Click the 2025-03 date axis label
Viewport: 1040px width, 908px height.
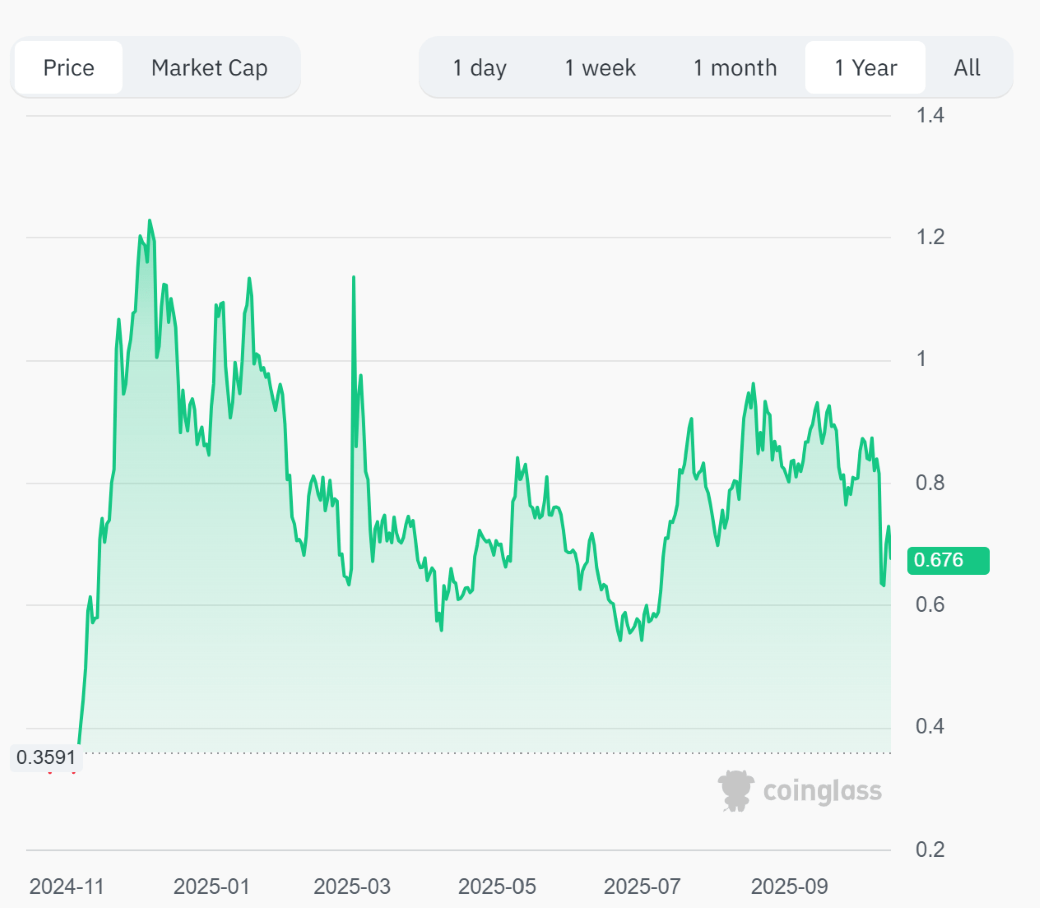352,887
